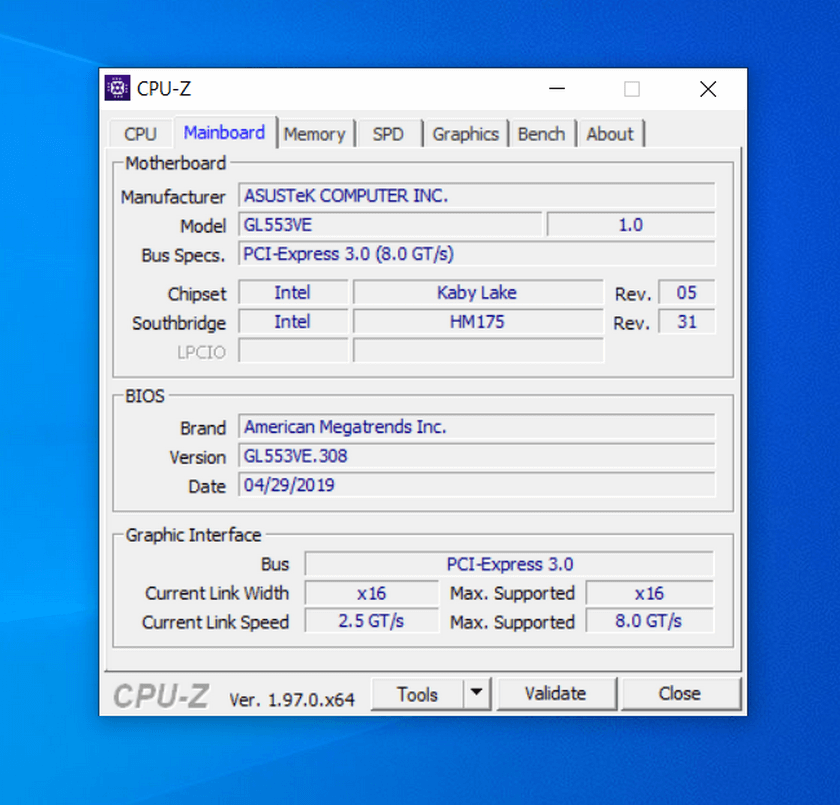The image size is (840, 805).
Task: Click the Validate button
Action: (556, 693)
